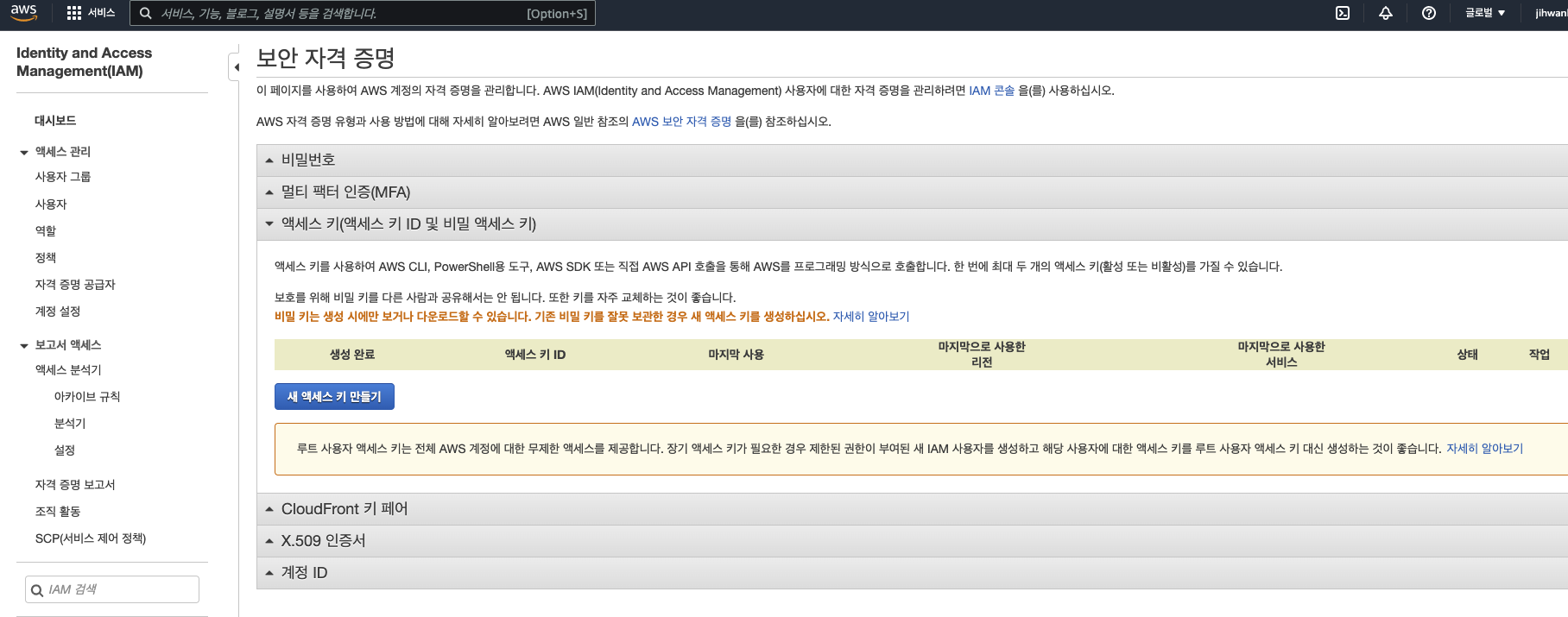This screenshot has height=617, width=1568.
Task: Open the 글로벌 region dropdown
Action: (1485, 13)
